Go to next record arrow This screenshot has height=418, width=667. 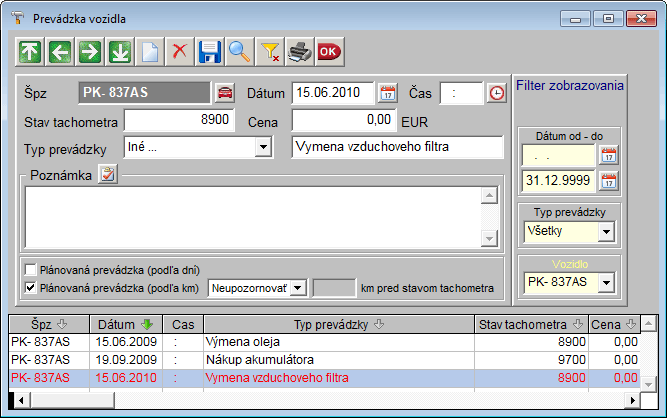(x=90, y=52)
